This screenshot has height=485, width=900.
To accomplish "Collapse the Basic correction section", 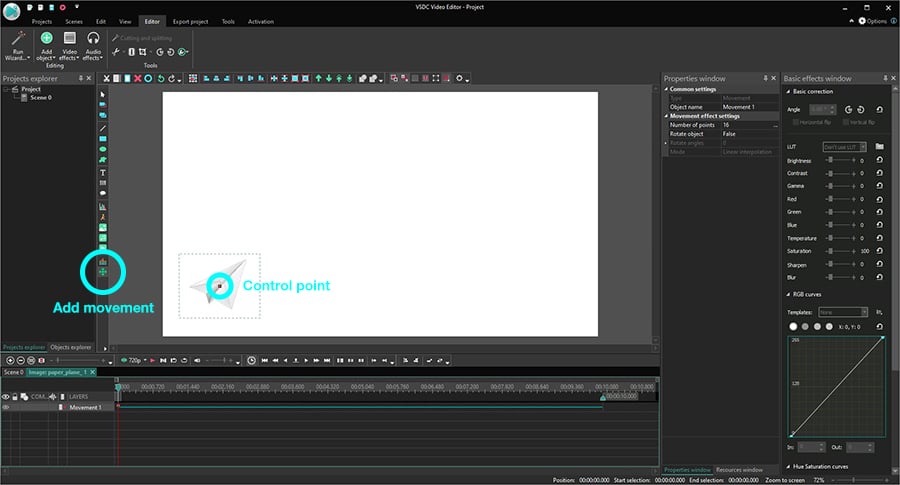I will click(x=788, y=92).
